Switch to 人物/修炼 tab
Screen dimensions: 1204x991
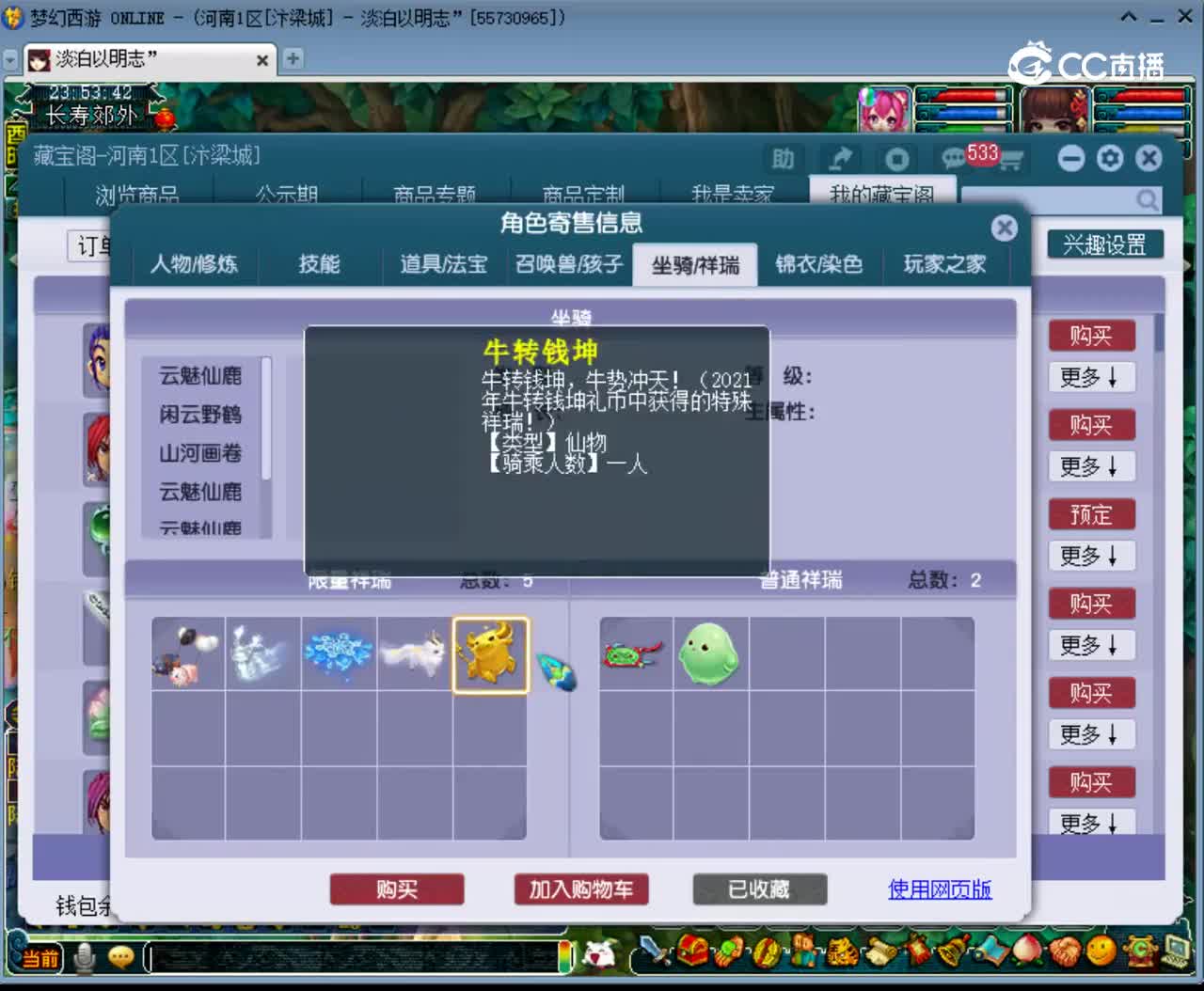194,264
